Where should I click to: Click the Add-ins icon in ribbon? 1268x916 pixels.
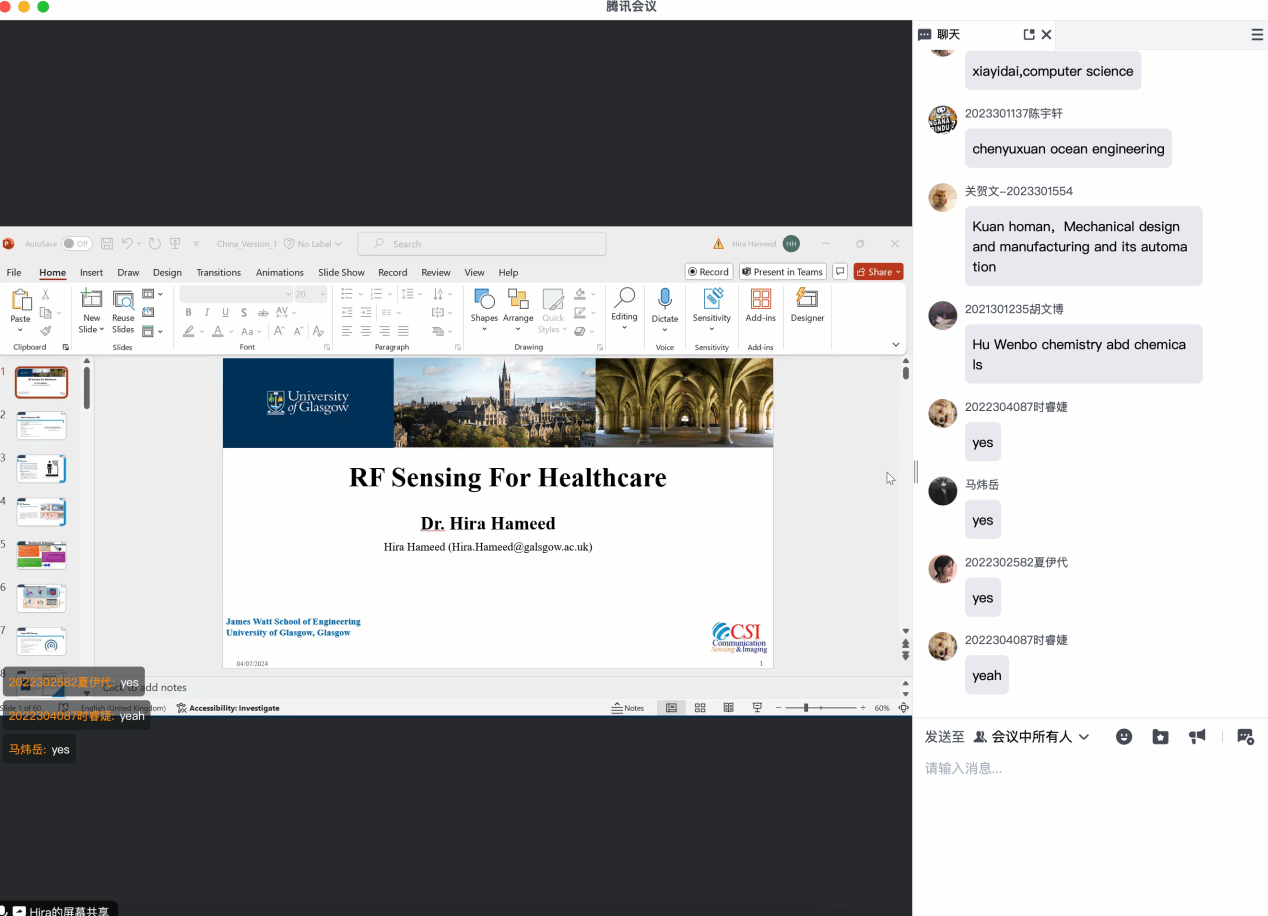761,300
